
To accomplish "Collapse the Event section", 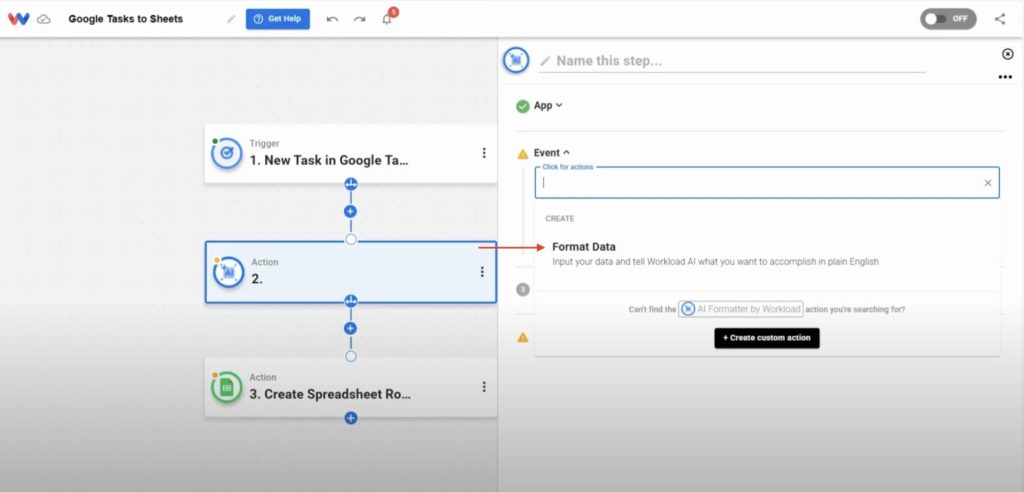I will click(552, 152).
